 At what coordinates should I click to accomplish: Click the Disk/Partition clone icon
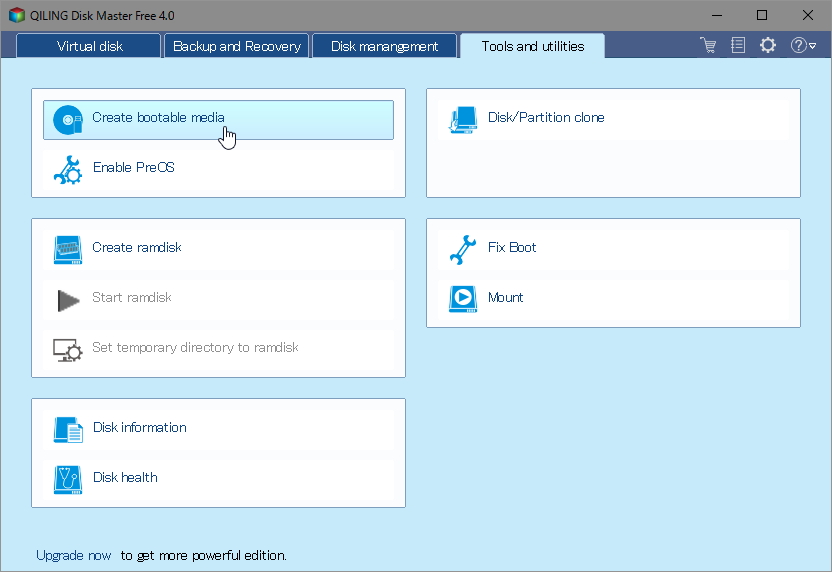click(463, 120)
